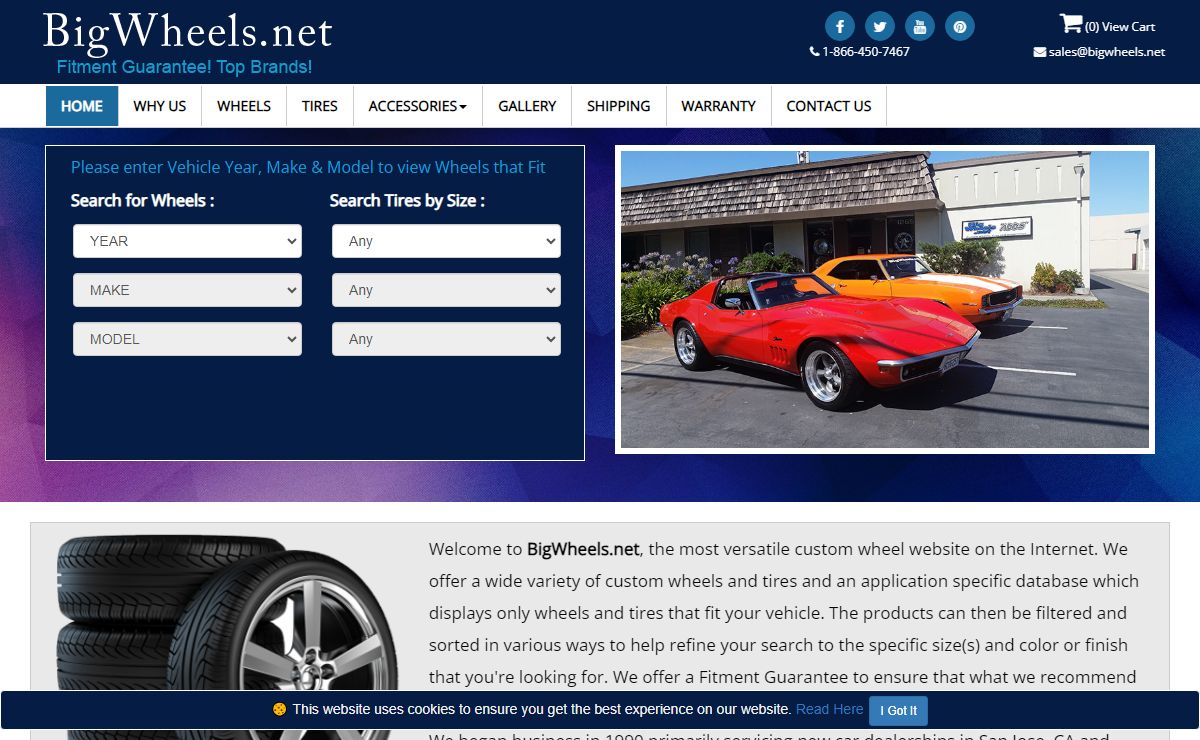
Task: Click the sales@bigwheels.net email link
Action: (1107, 52)
